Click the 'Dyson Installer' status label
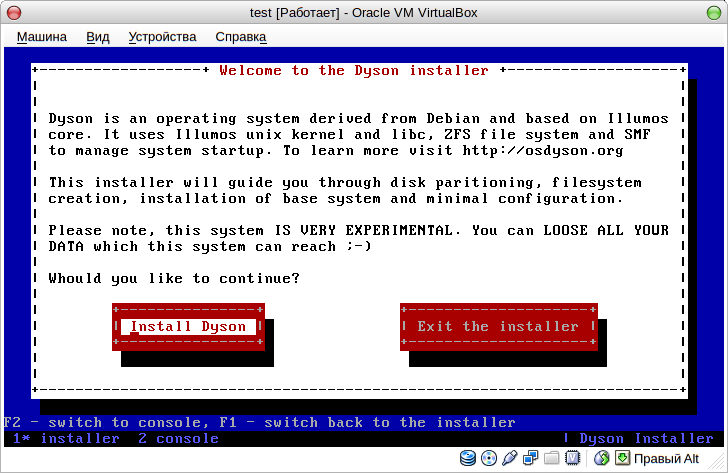This screenshot has height=473, width=728. [x=646, y=439]
